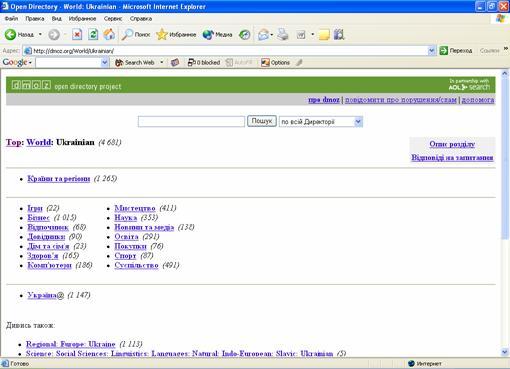Open the 'Опис розділу' link
Image resolution: width=510 pixels, height=369 pixels.
[x=452, y=144]
